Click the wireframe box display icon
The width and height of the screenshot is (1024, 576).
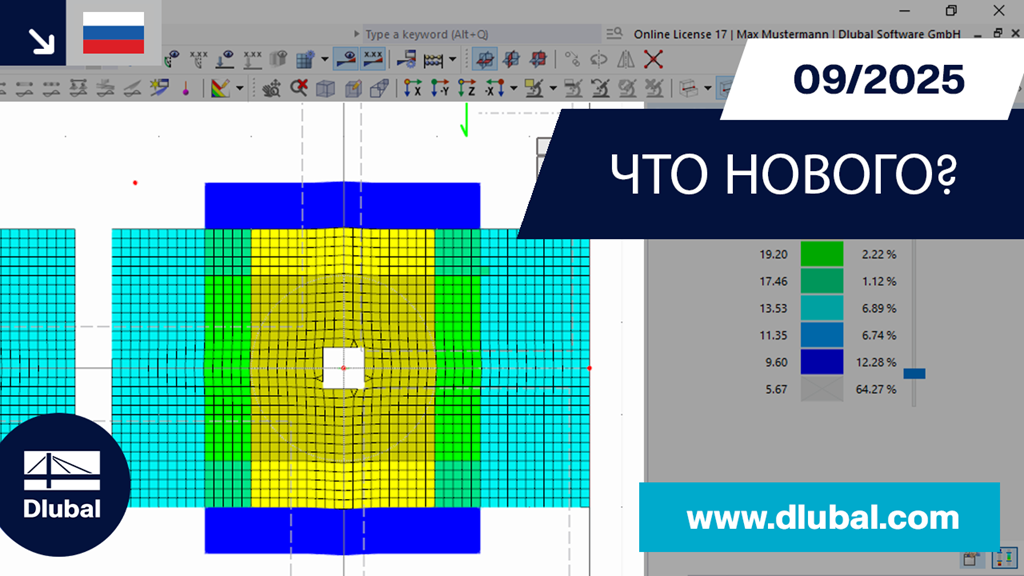click(379, 88)
